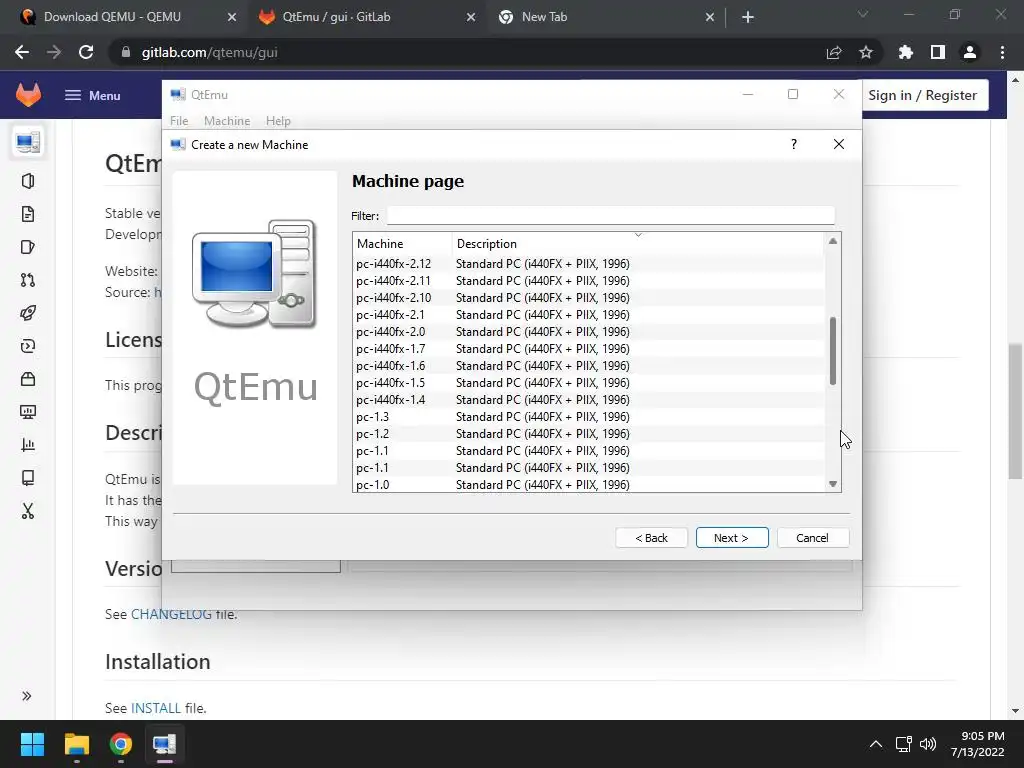1024x768 pixels.
Task: Sort by the Machine column header
Action: tap(402, 244)
